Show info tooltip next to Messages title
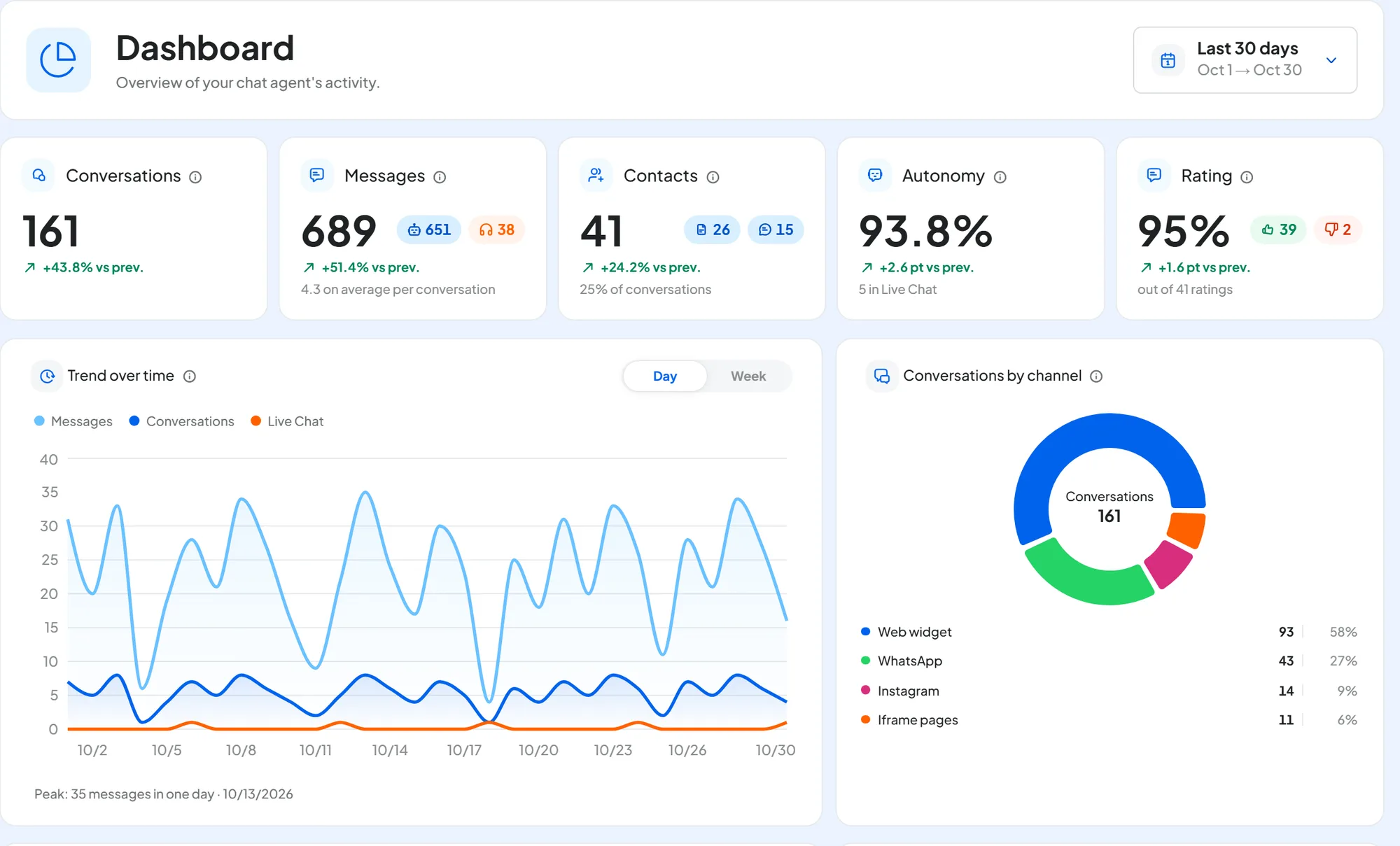This screenshot has width=1400, height=846. click(440, 177)
